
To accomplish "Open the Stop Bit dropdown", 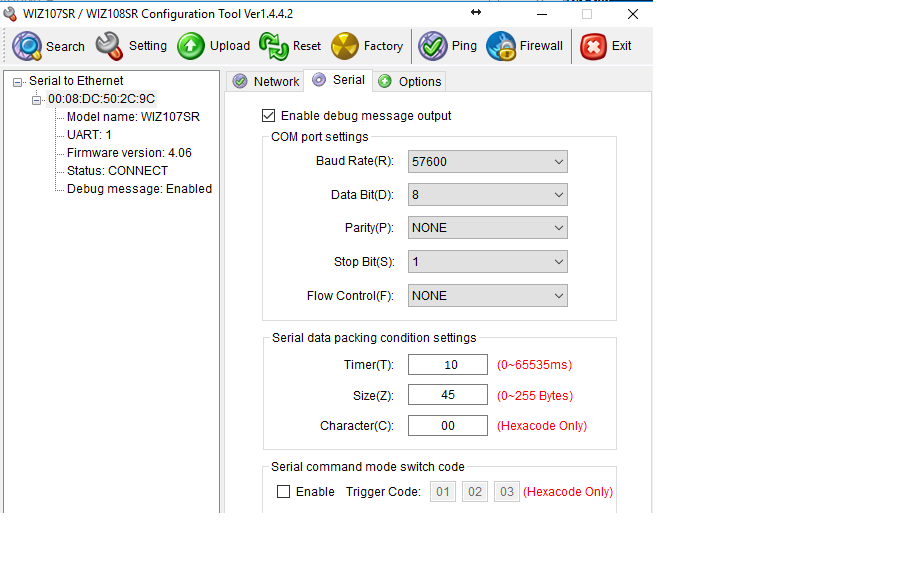I will point(488,262).
